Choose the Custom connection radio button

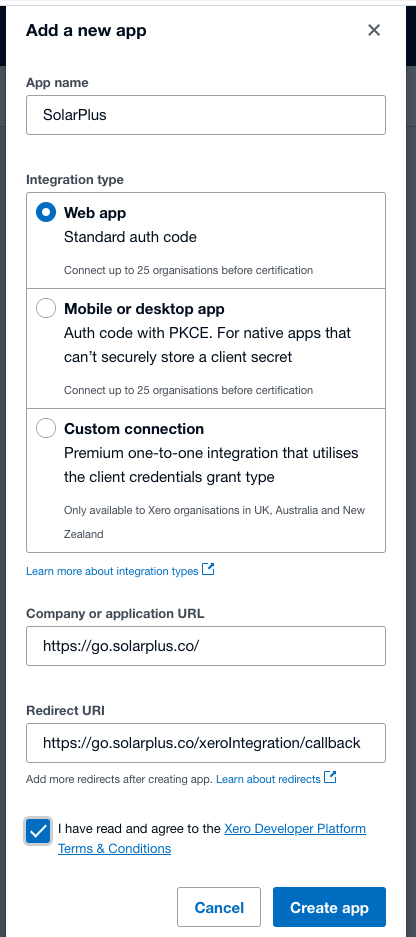click(x=46, y=428)
